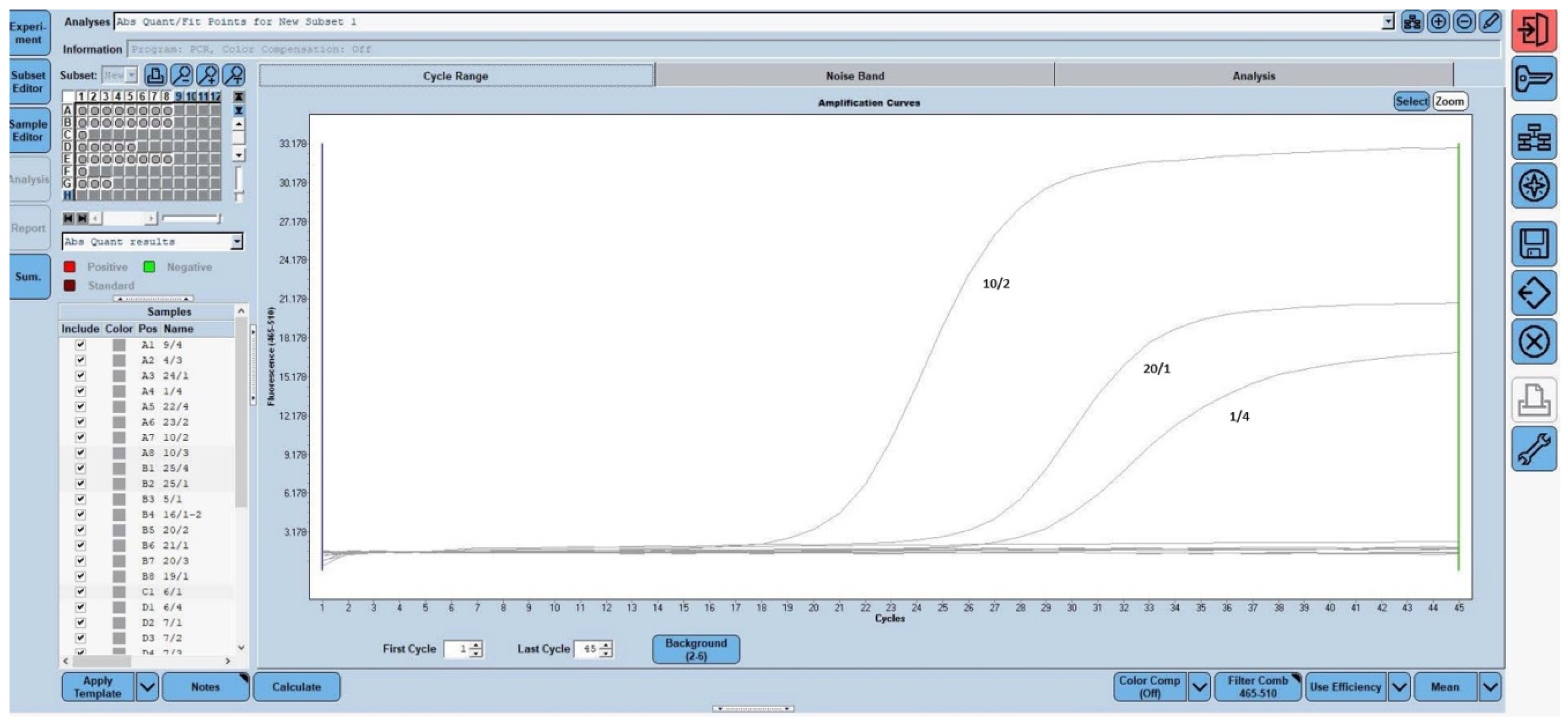Uncheck include box for sample A7 10/2
This screenshot has height=726, width=1568.
80,438
